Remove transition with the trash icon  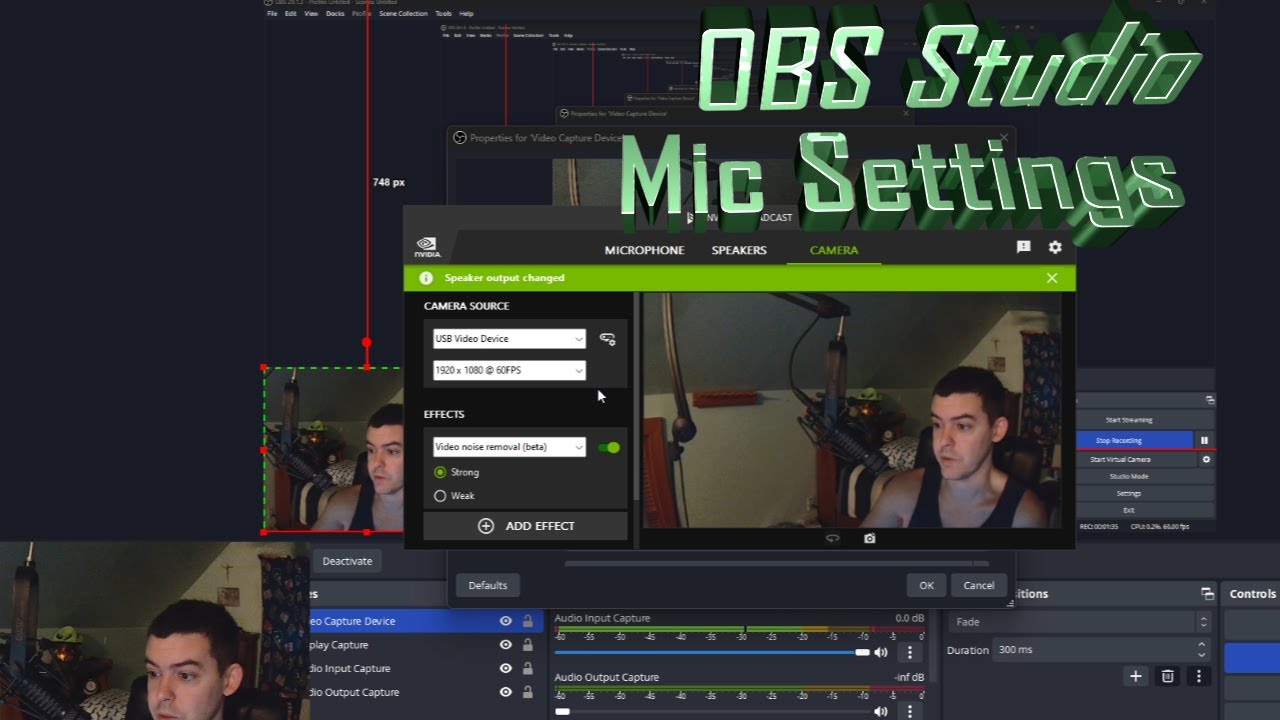pyautogui.click(x=1167, y=677)
